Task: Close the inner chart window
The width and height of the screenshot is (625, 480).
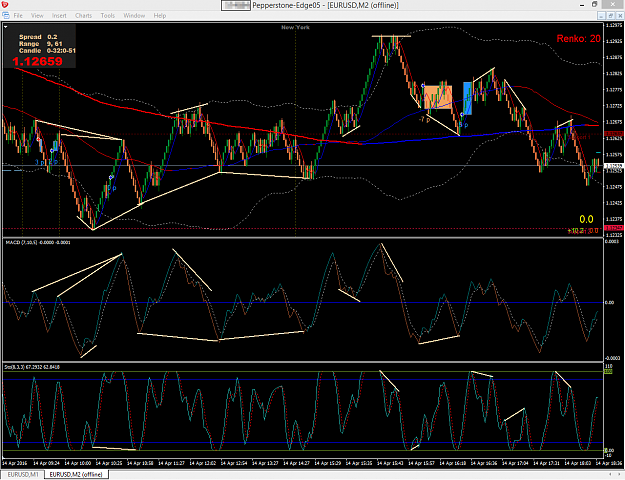Action: coord(620,16)
